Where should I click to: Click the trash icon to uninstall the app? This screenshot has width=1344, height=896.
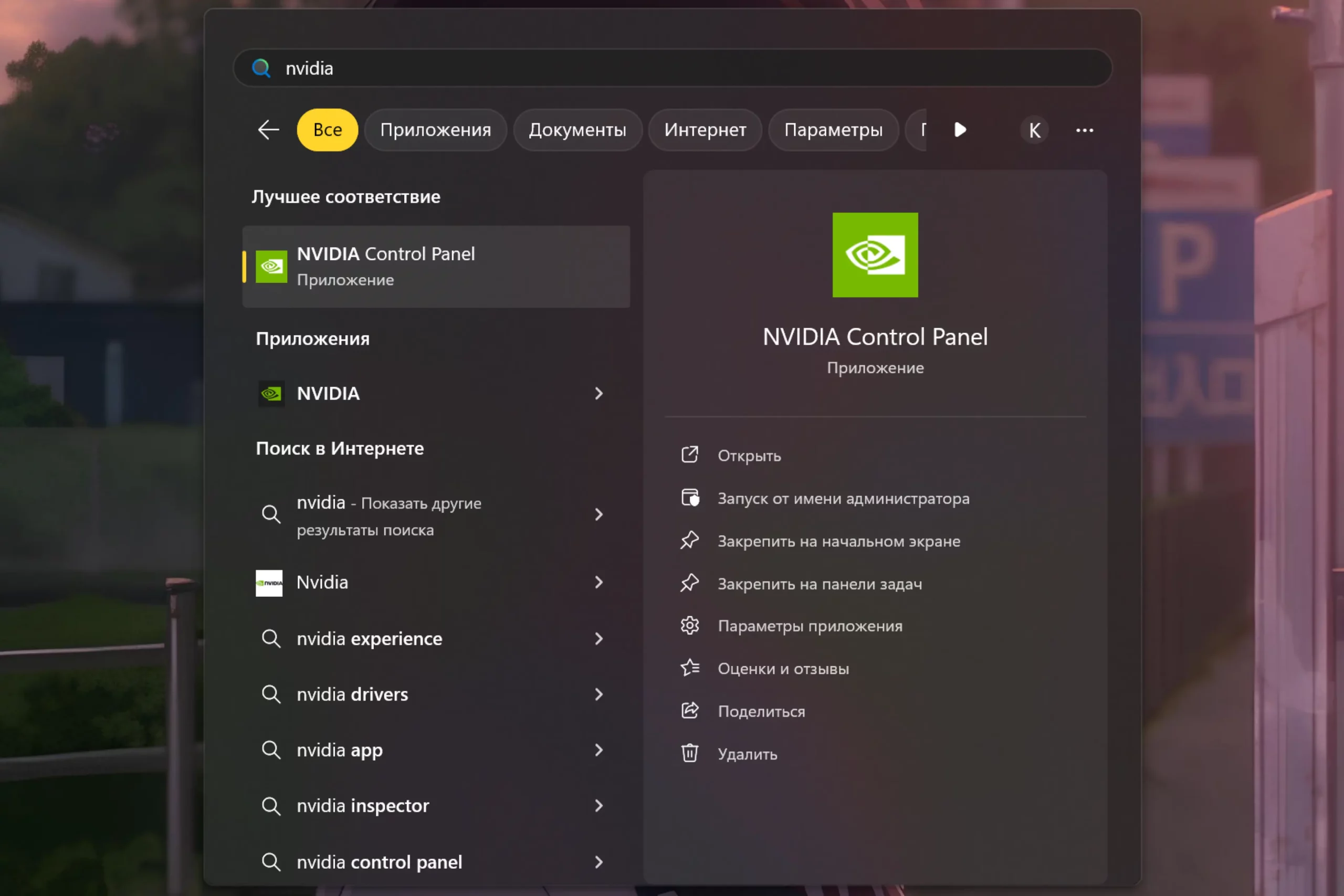tap(690, 753)
